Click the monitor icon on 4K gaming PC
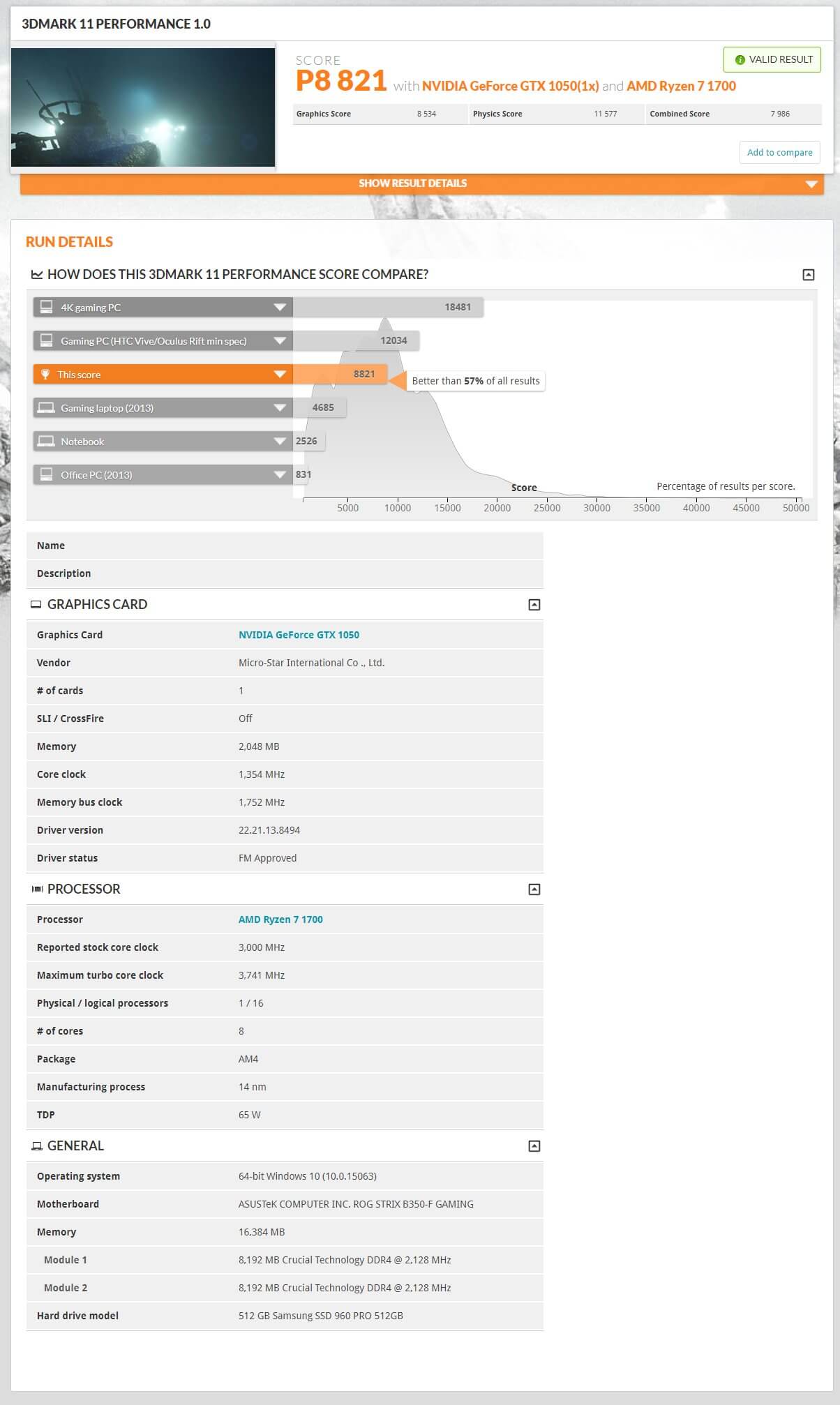The image size is (840, 1405). pos(47,307)
